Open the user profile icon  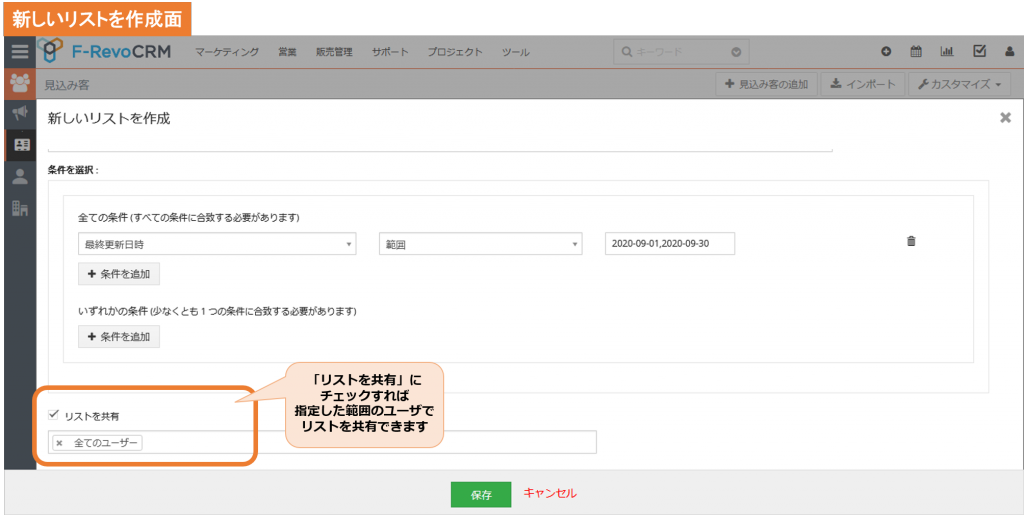pos(1010,52)
